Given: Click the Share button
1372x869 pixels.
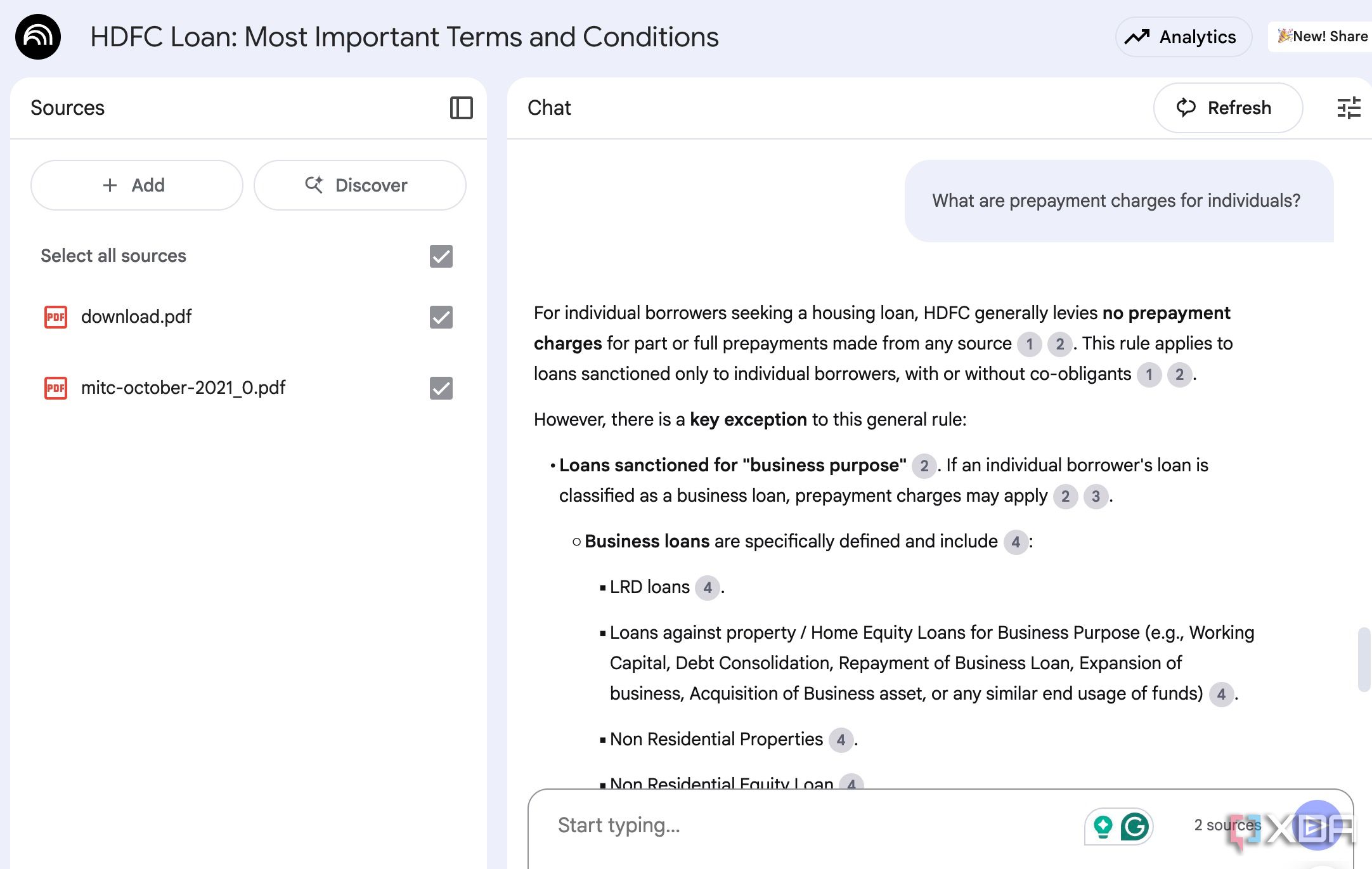Looking at the screenshot, I should point(1322,37).
